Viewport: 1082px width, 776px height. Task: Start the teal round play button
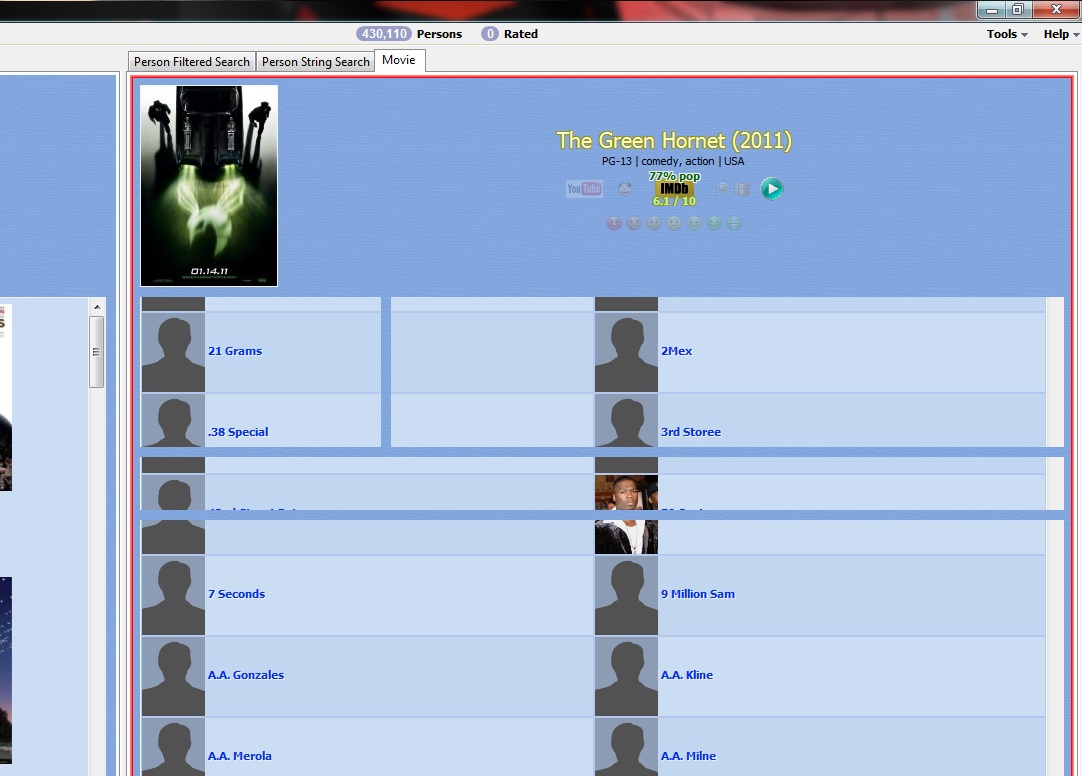[x=771, y=188]
